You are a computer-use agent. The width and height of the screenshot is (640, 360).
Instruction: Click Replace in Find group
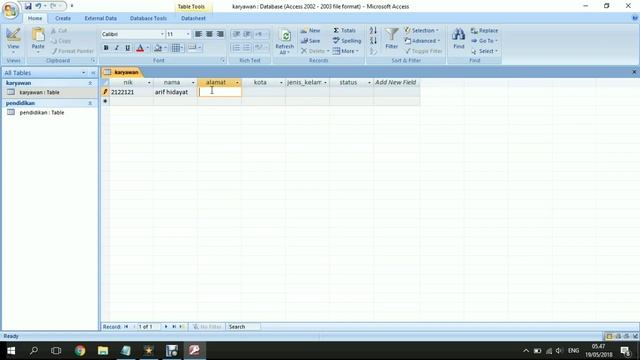pos(484,31)
